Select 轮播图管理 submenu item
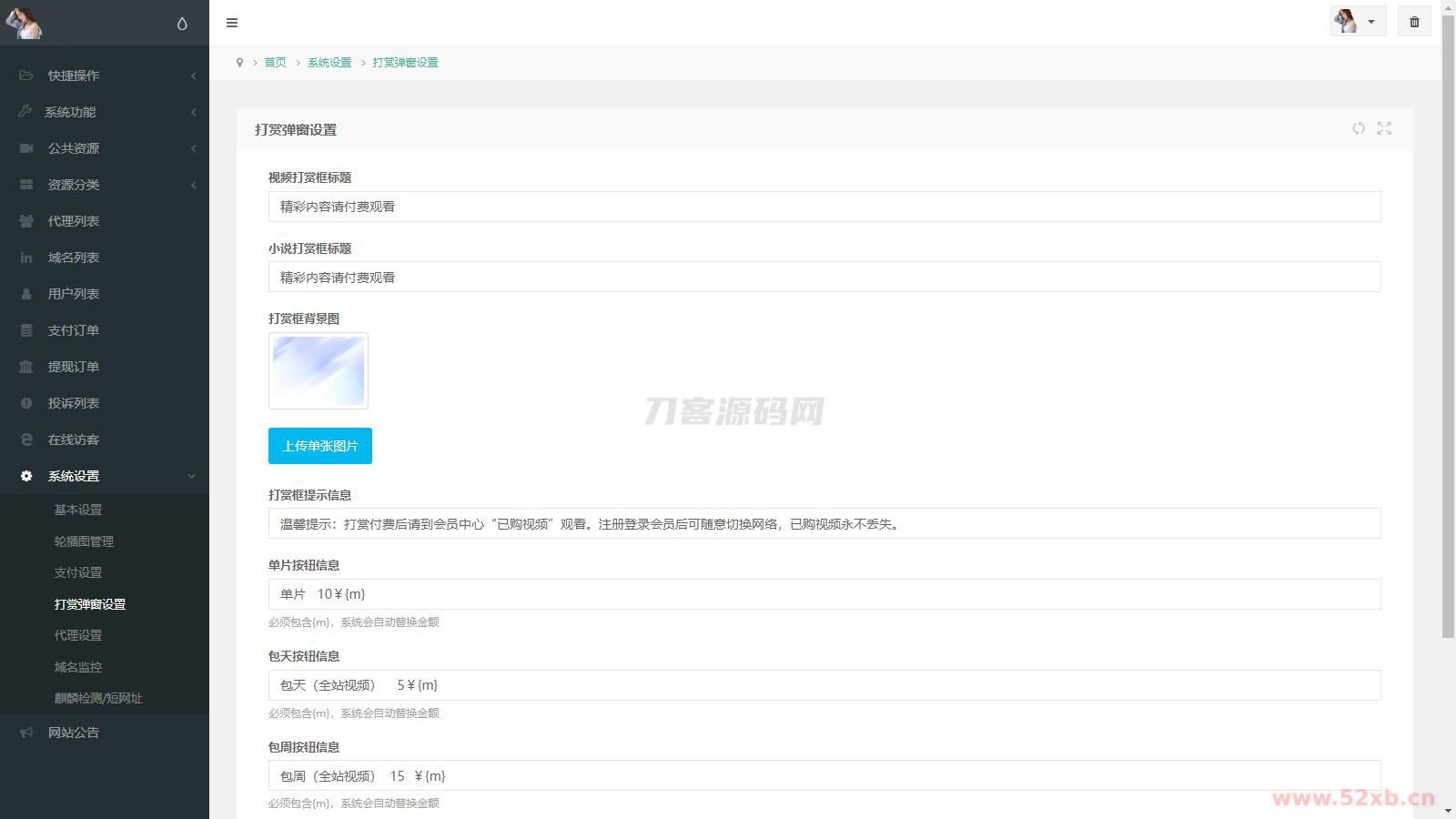 point(84,541)
